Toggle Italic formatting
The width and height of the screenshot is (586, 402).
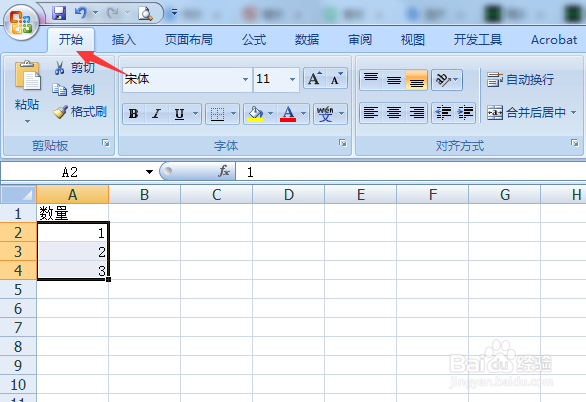(157, 114)
